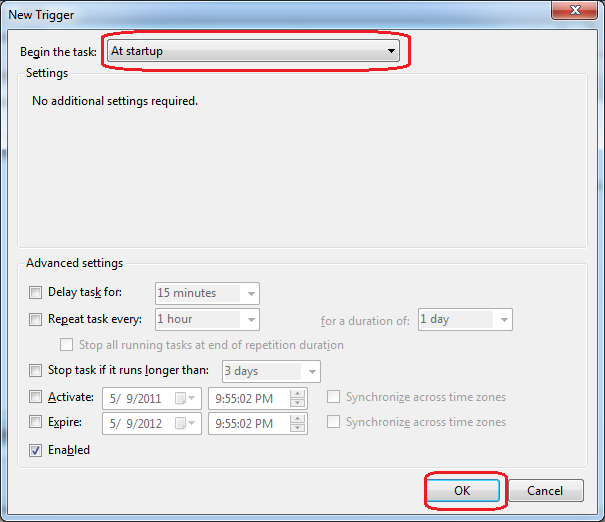
Task: Enable the 'Delay task for' checkbox
Action: pyautogui.click(x=35, y=292)
